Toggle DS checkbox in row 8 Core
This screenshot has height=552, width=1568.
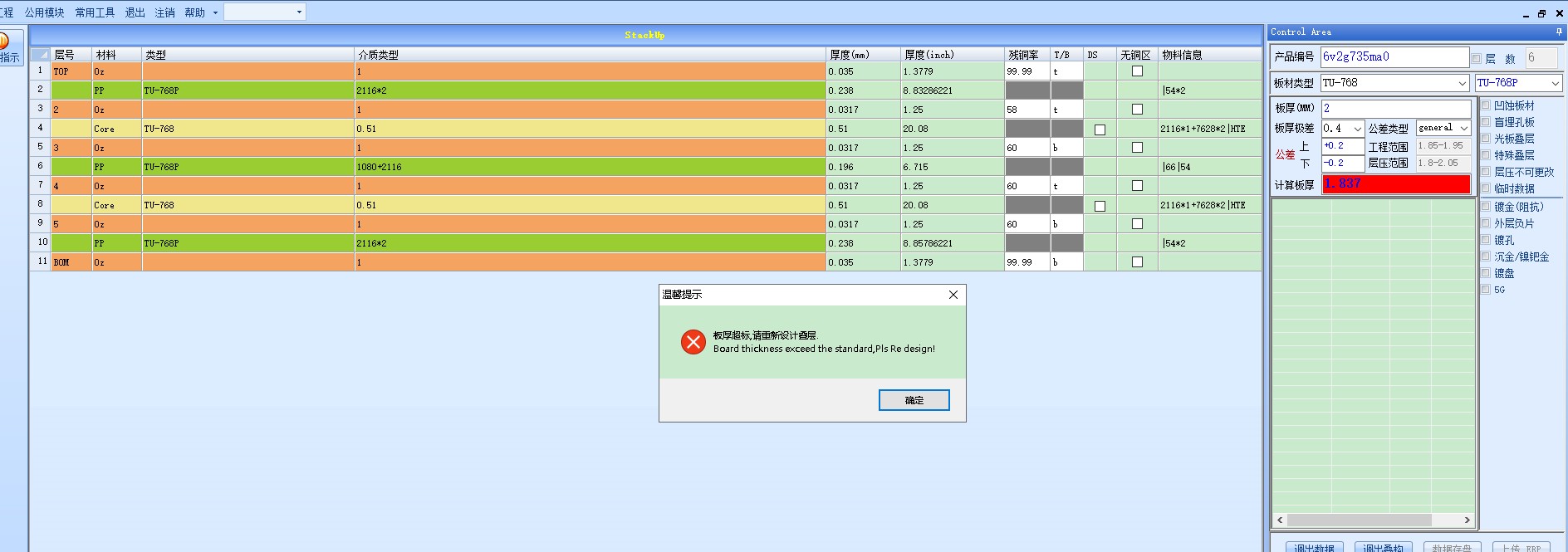pyautogui.click(x=1100, y=206)
